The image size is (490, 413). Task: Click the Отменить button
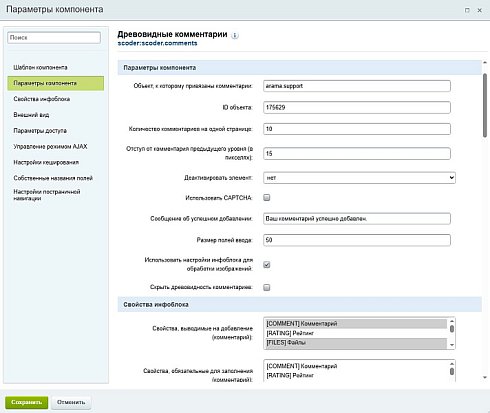[71, 402]
